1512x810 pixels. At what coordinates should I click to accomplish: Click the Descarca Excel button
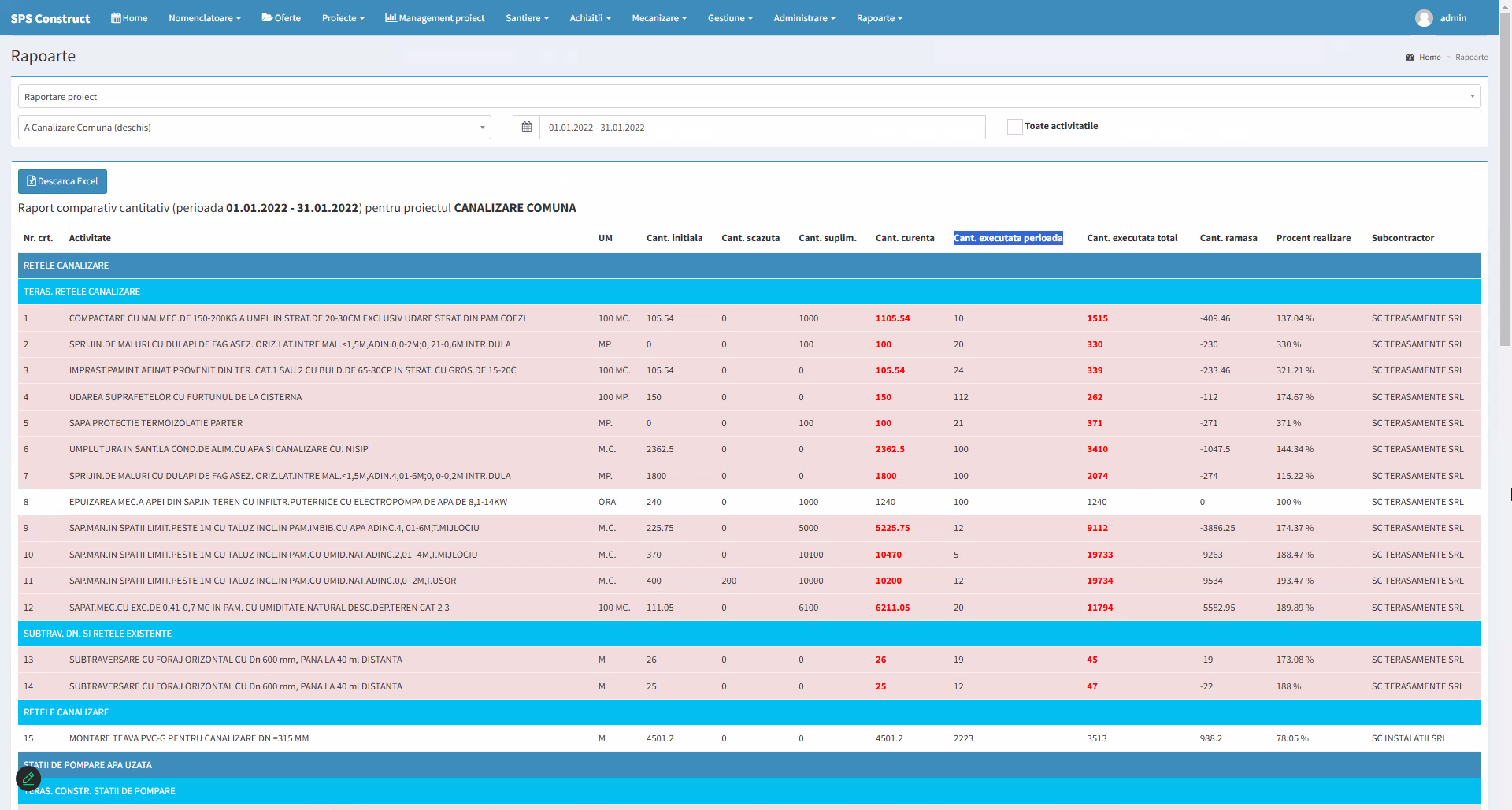63,181
